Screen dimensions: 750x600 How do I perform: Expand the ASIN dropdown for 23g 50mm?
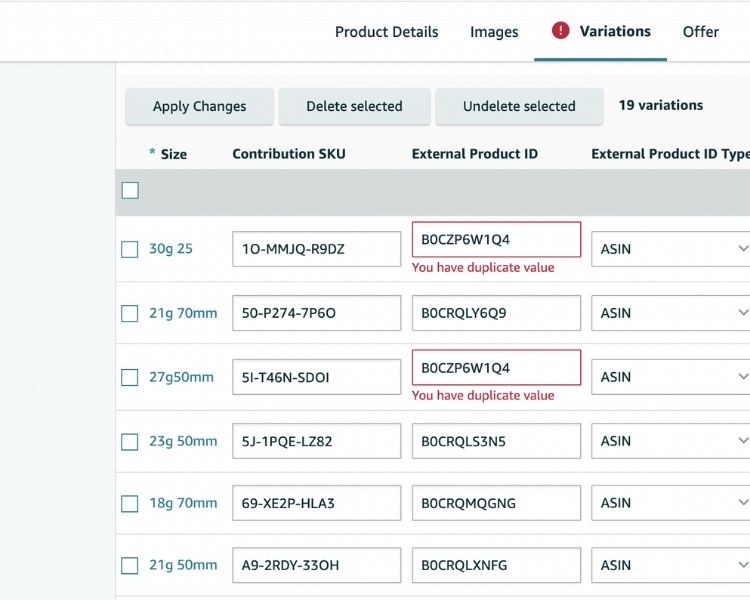(x=671, y=441)
